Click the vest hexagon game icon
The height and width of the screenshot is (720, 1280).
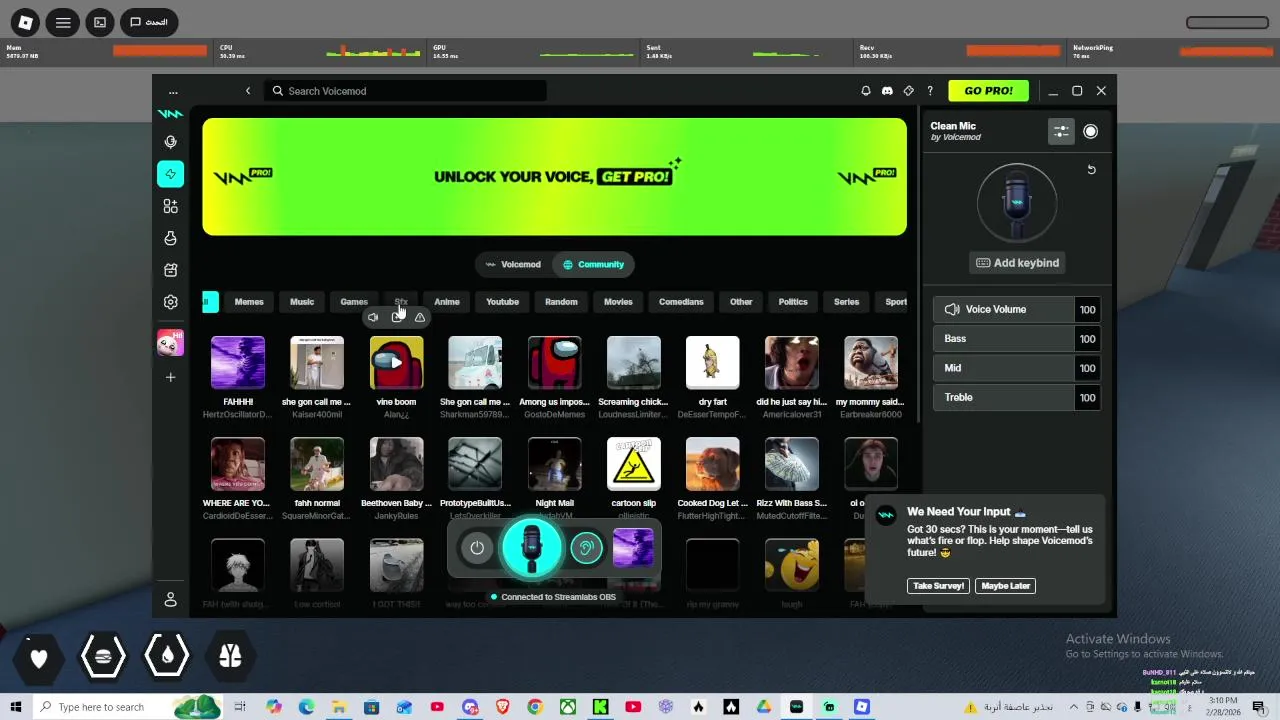[x=230, y=657]
